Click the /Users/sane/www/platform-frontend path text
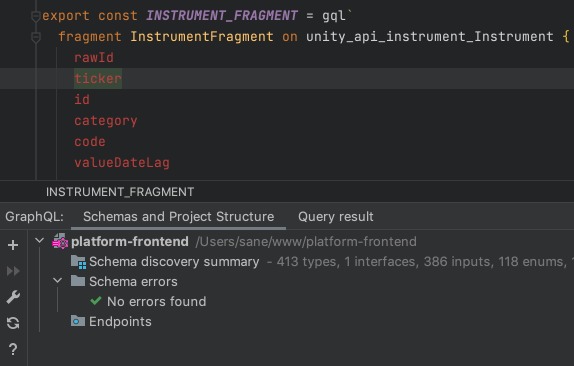Viewport: 574px width, 366px height. tap(306, 242)
